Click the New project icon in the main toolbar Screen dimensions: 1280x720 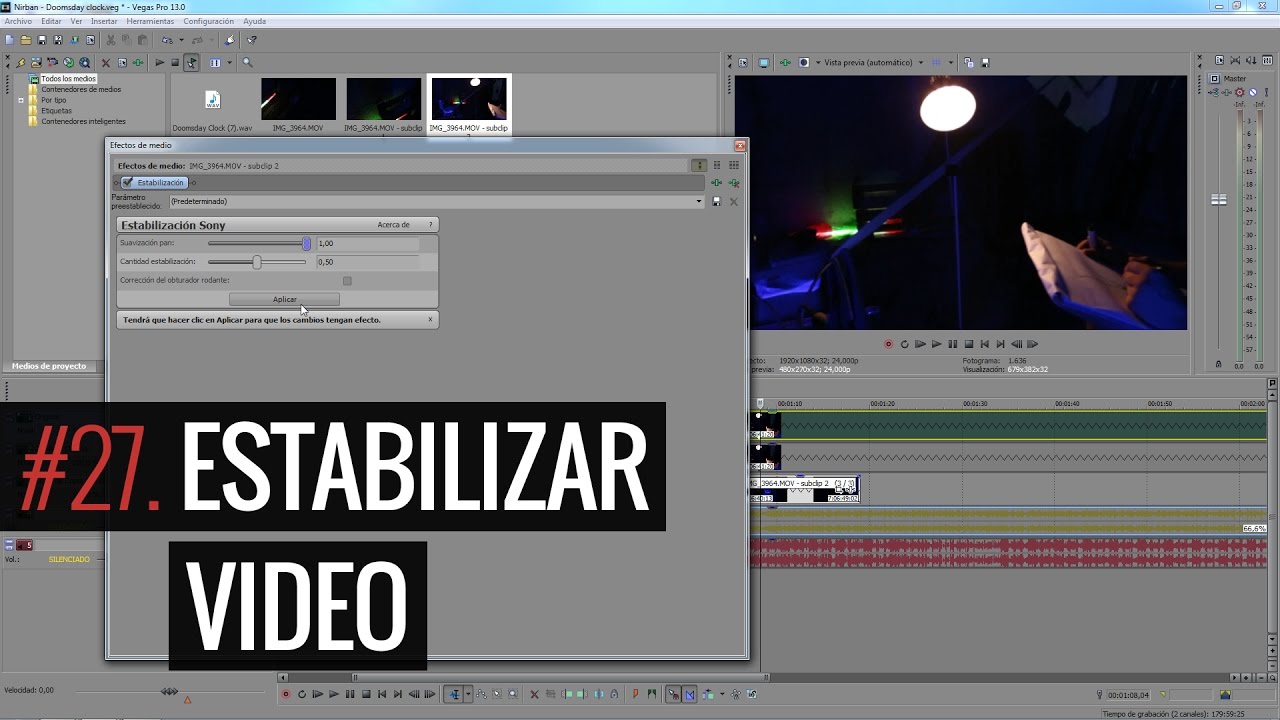[9, 40]
